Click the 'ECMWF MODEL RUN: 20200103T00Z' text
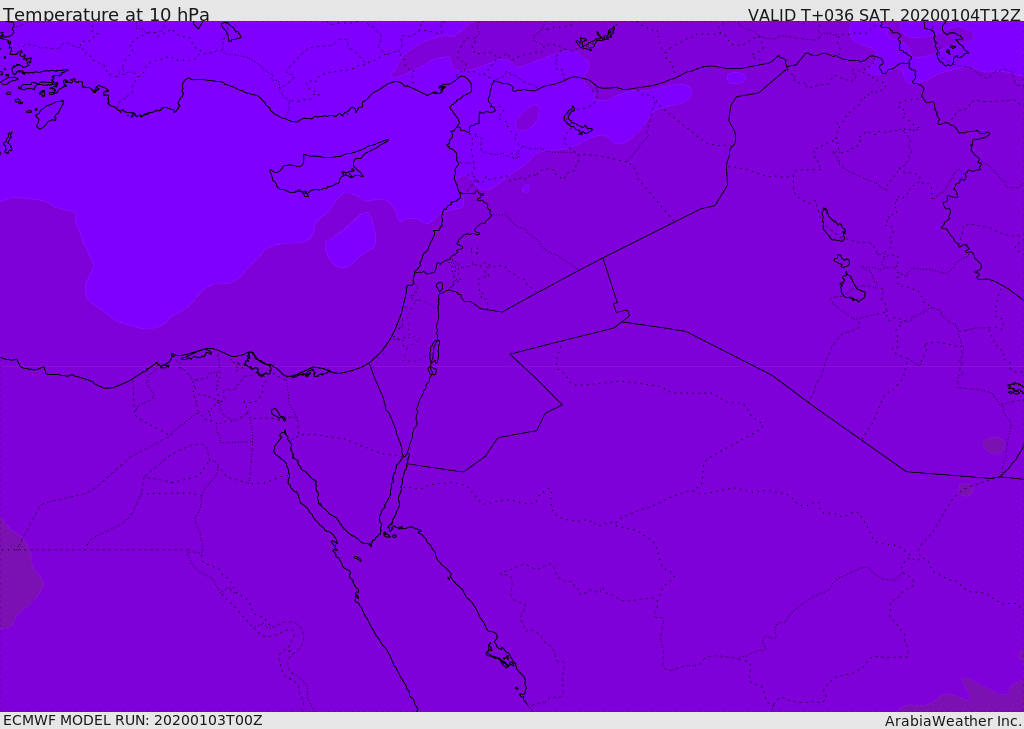 click(133, 720)
